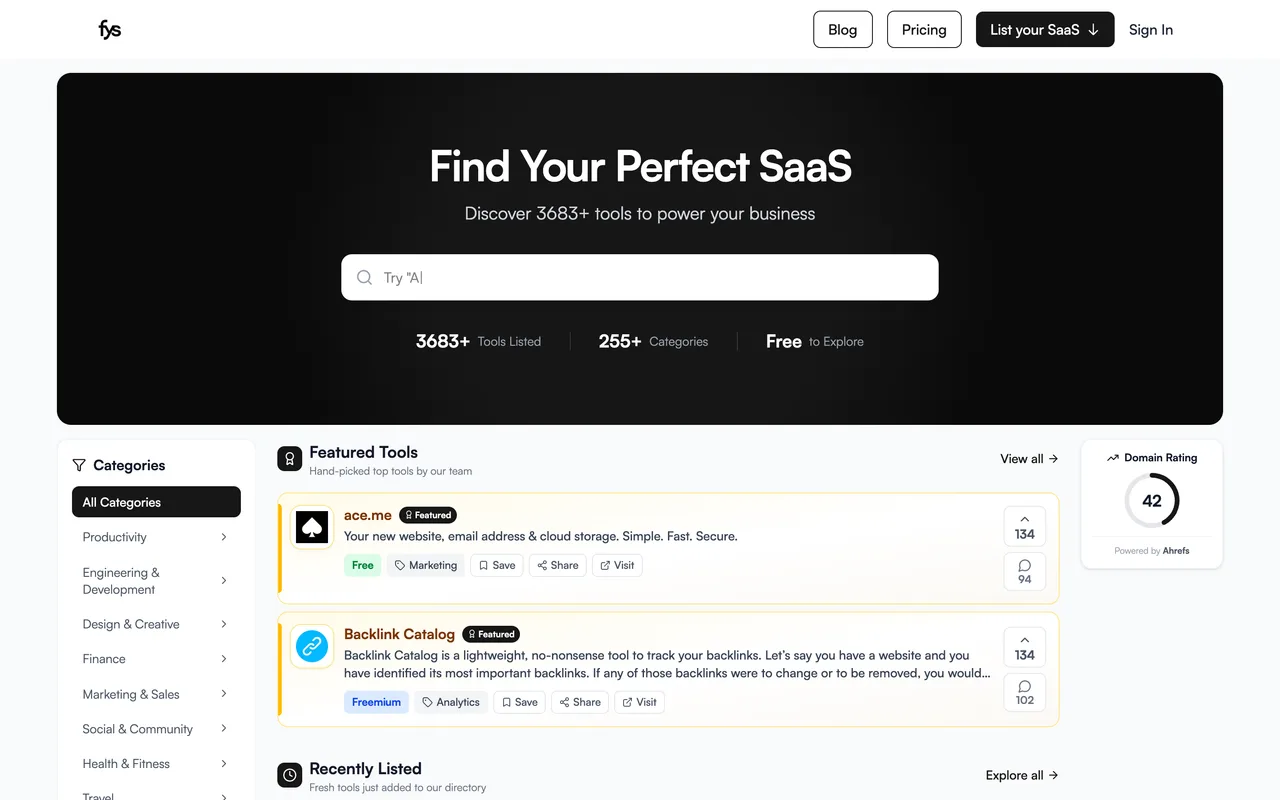Open the Blog page

(x=842, y=30)
